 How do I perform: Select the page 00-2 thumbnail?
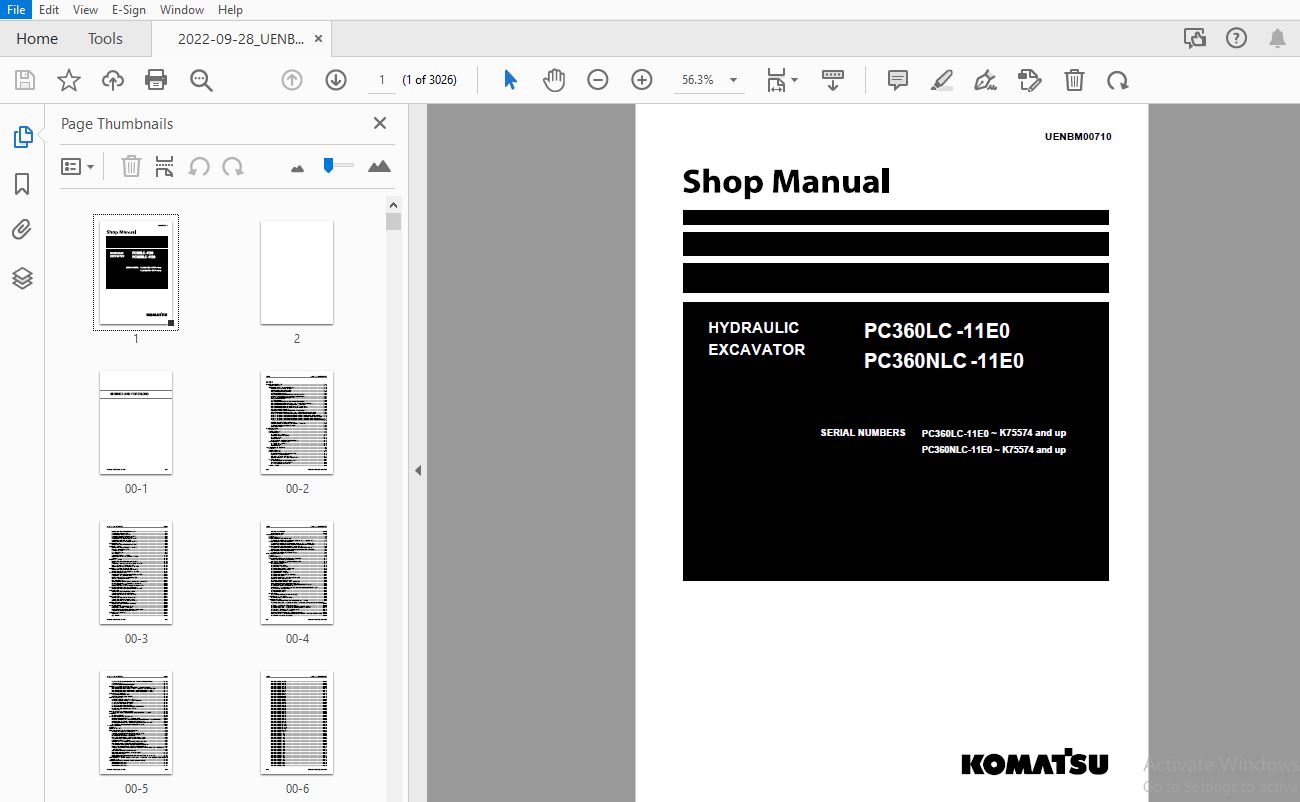click(x=297, y=423)
